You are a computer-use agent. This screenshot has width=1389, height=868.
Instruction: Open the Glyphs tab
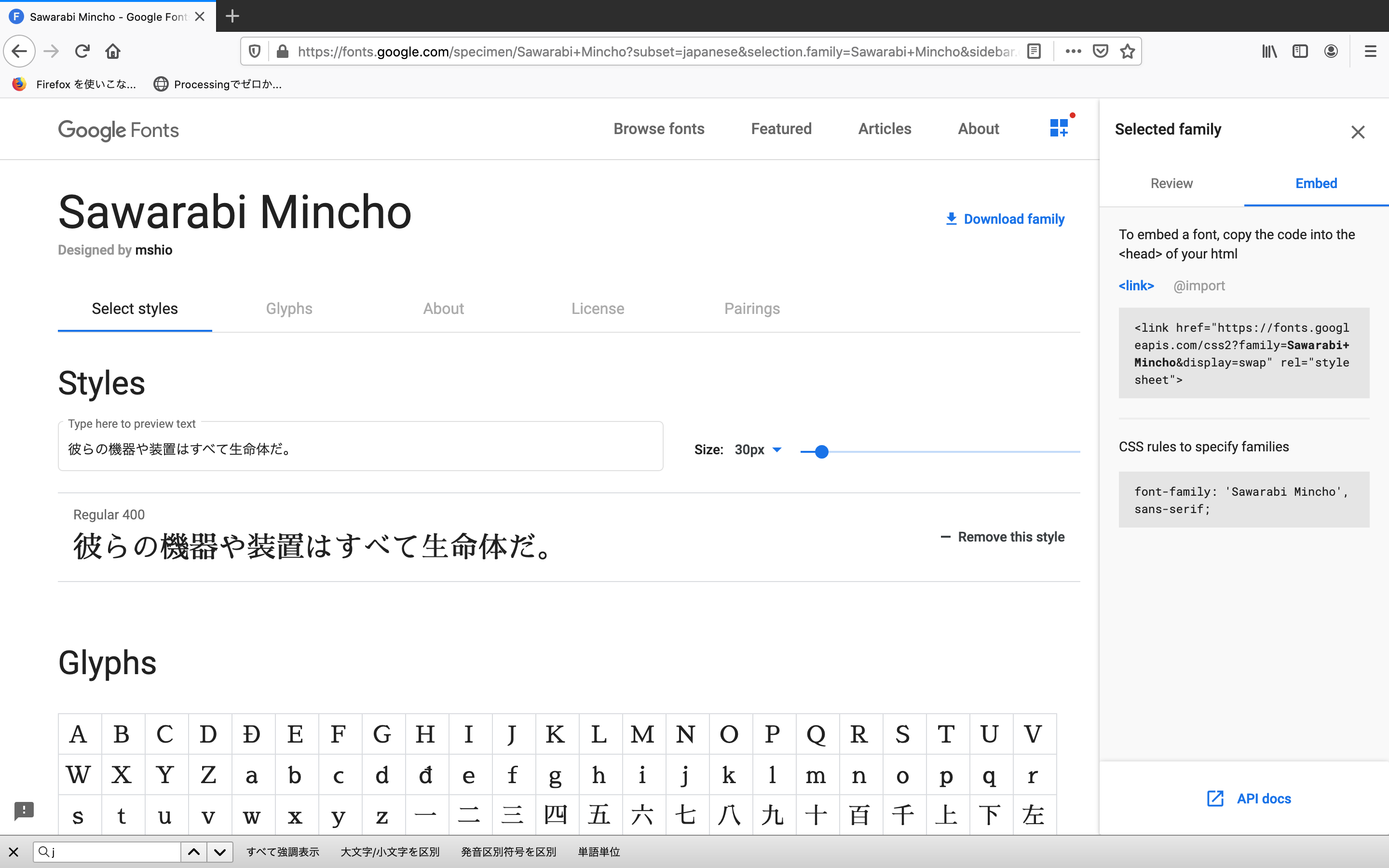(289, 308)
